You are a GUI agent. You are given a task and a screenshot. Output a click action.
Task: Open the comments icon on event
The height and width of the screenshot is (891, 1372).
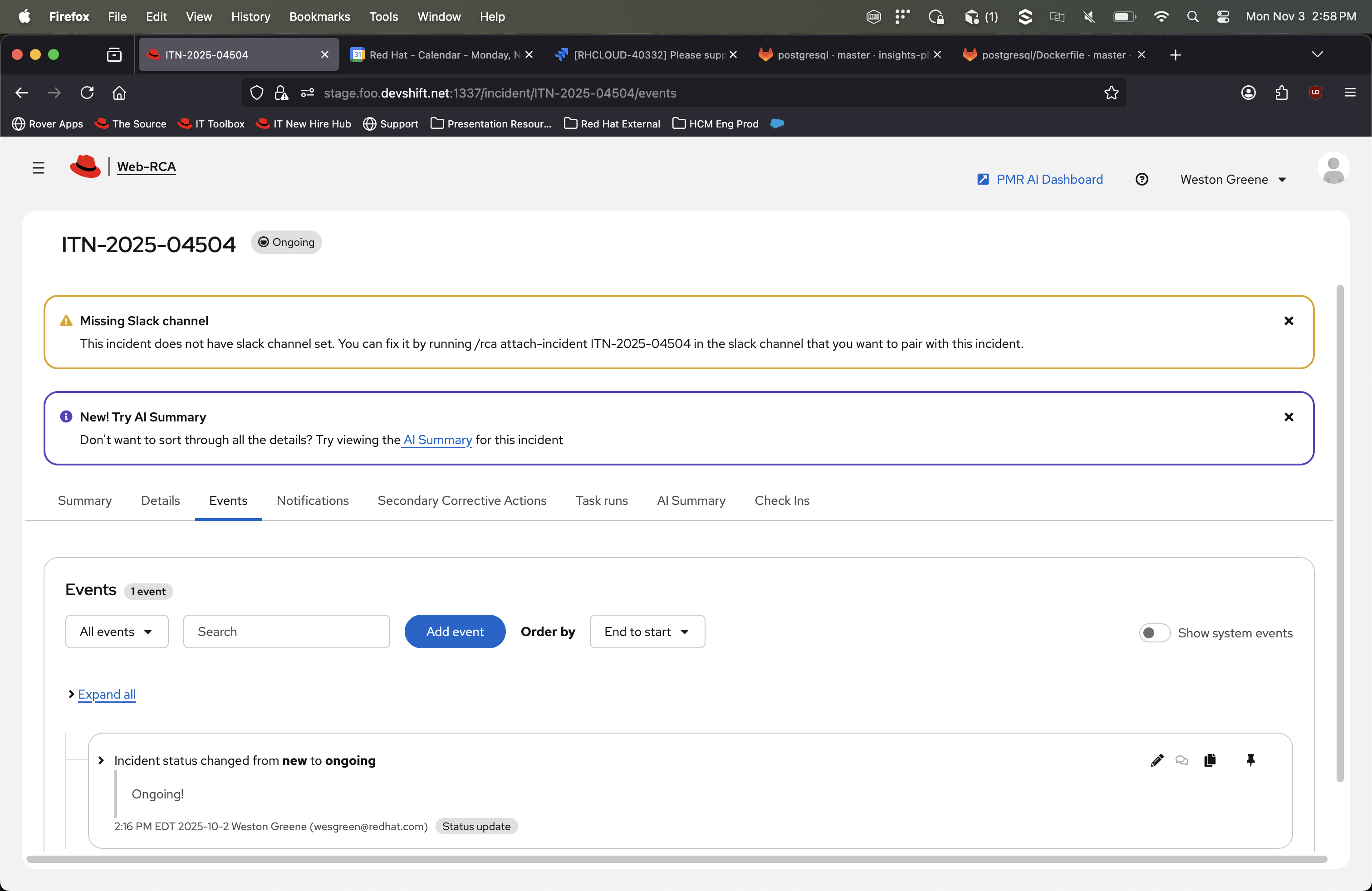tap(1181, 761)
